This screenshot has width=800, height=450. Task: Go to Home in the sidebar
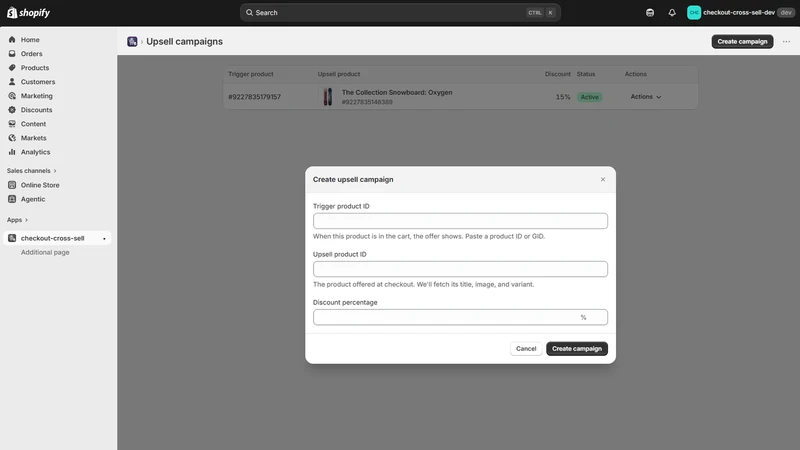30,39
